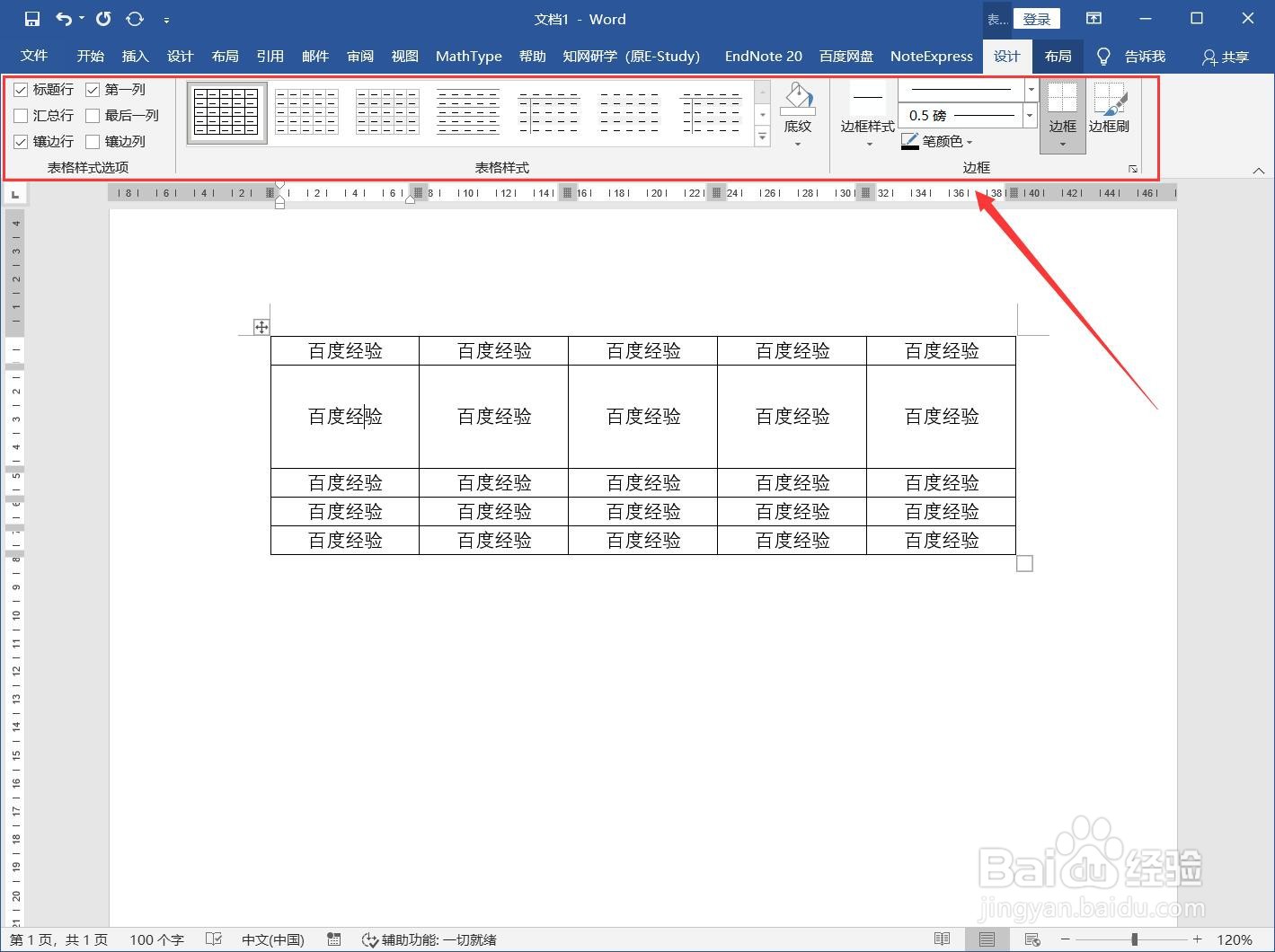Click the 登录 sign-in button
This screenshot has height=952, width=1275.
[1036, 19]
